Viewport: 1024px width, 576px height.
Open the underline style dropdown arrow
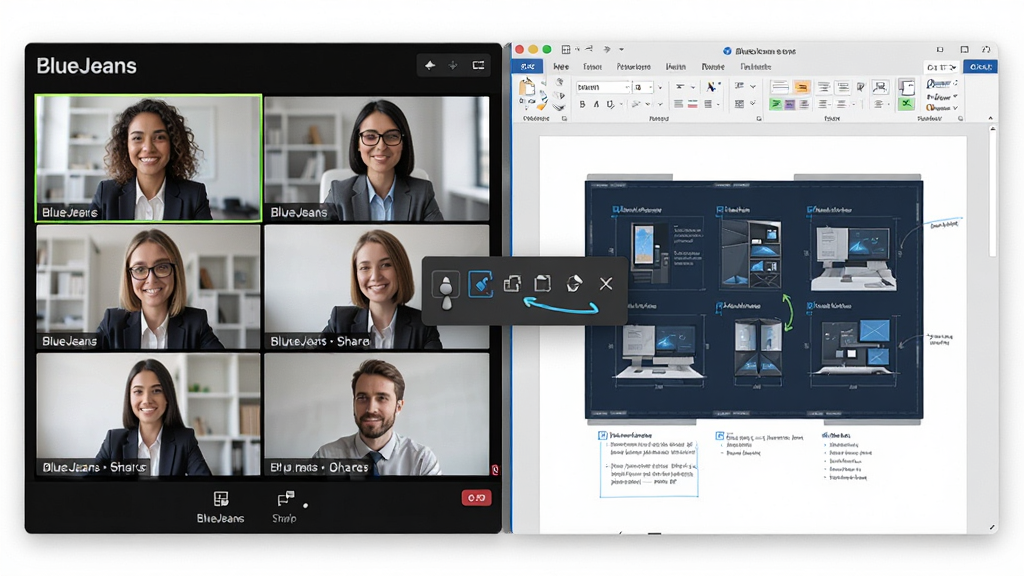[x=621, y=104]
